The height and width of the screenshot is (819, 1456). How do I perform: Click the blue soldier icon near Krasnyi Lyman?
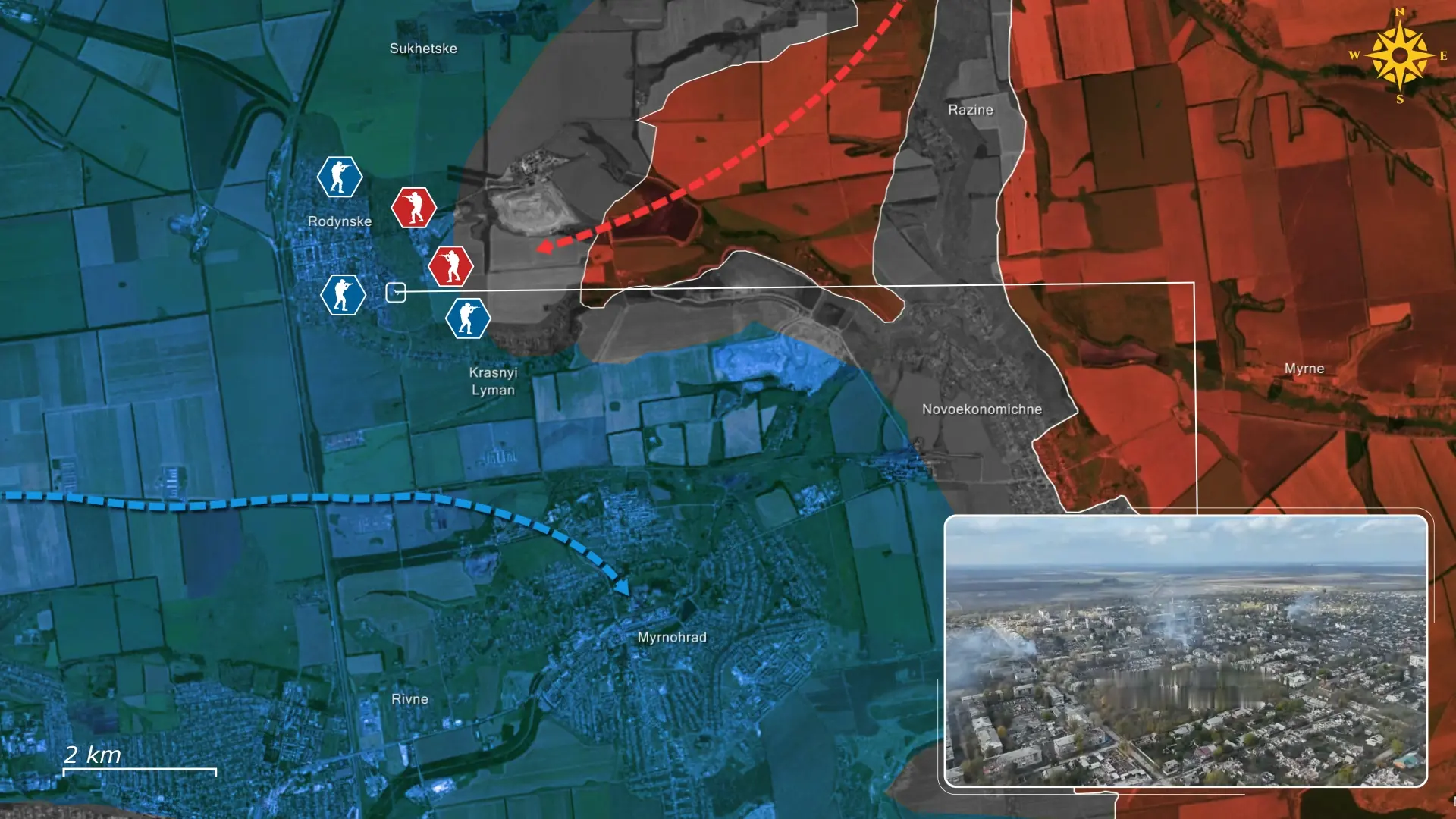tap(467, 318)
